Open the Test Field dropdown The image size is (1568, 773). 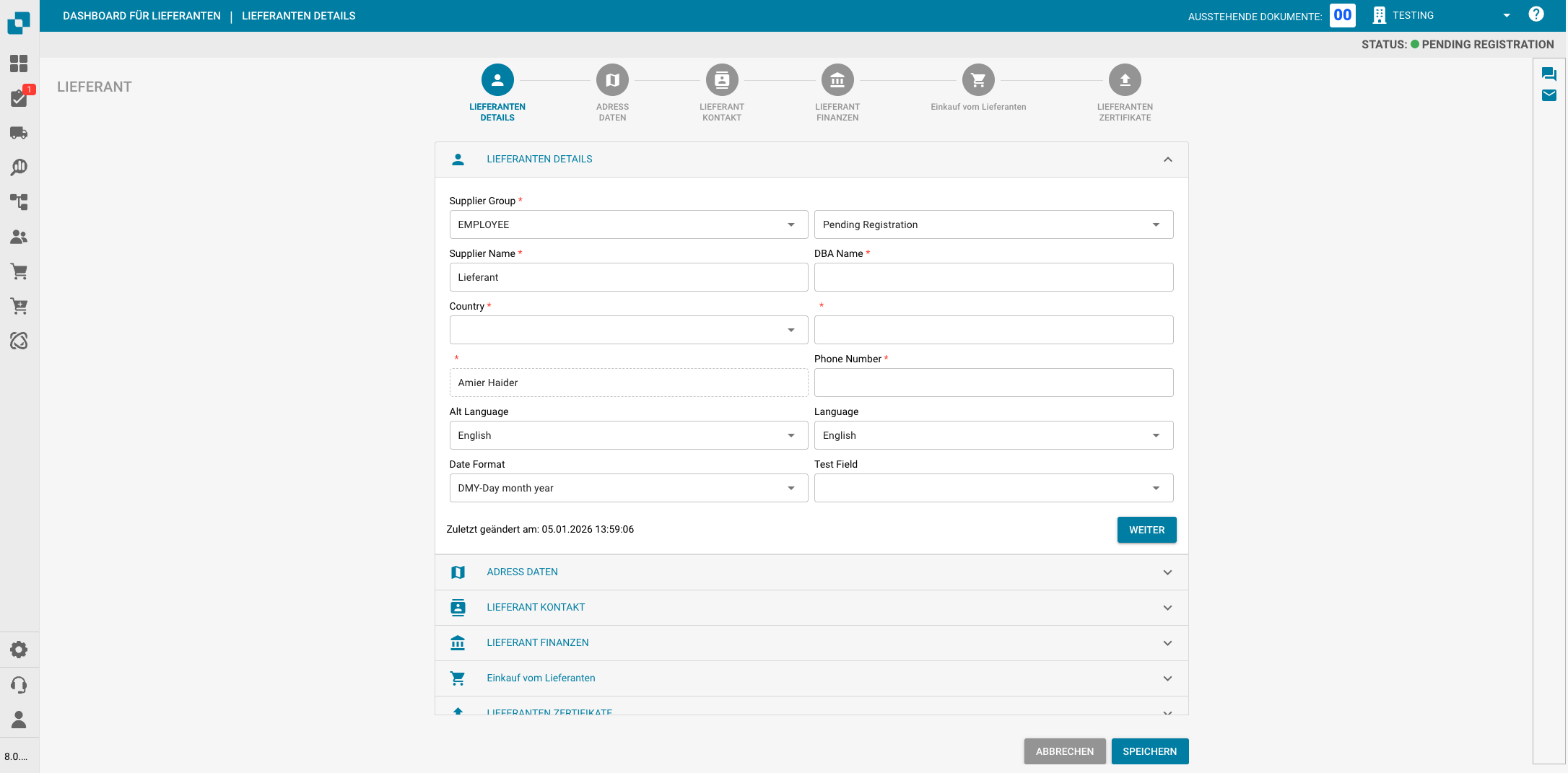click(x=993, y=488)
